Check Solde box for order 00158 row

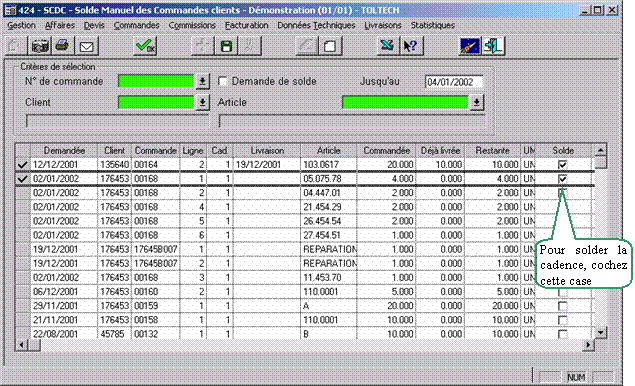562,320
